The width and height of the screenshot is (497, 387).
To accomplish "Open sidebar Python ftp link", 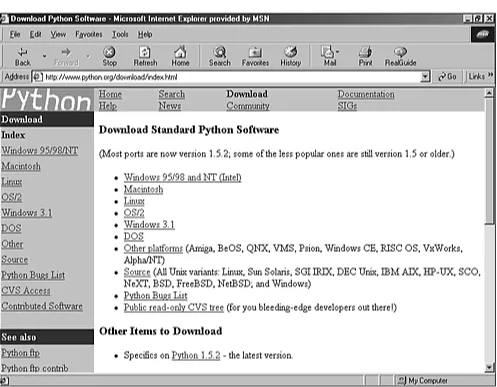I will click(20, 353).
